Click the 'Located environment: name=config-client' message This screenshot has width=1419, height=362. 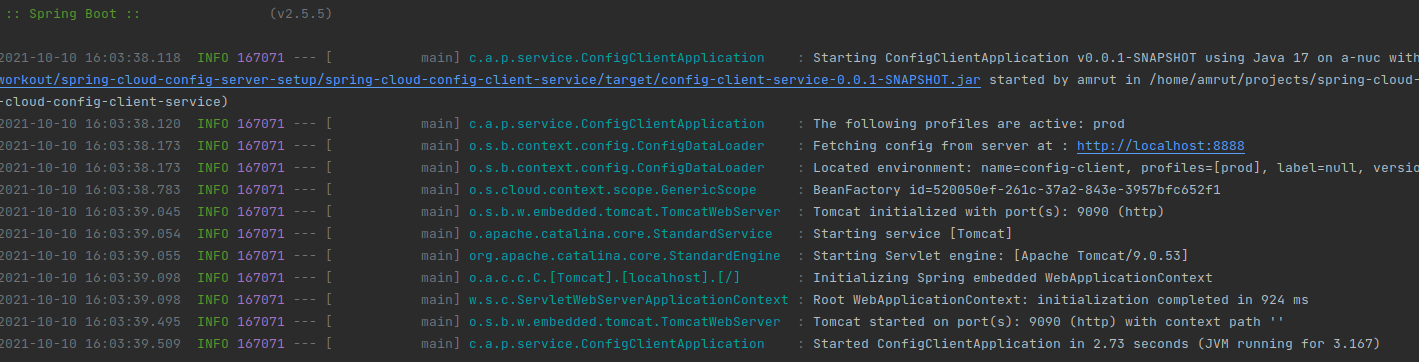click(x=1115, y=168)
